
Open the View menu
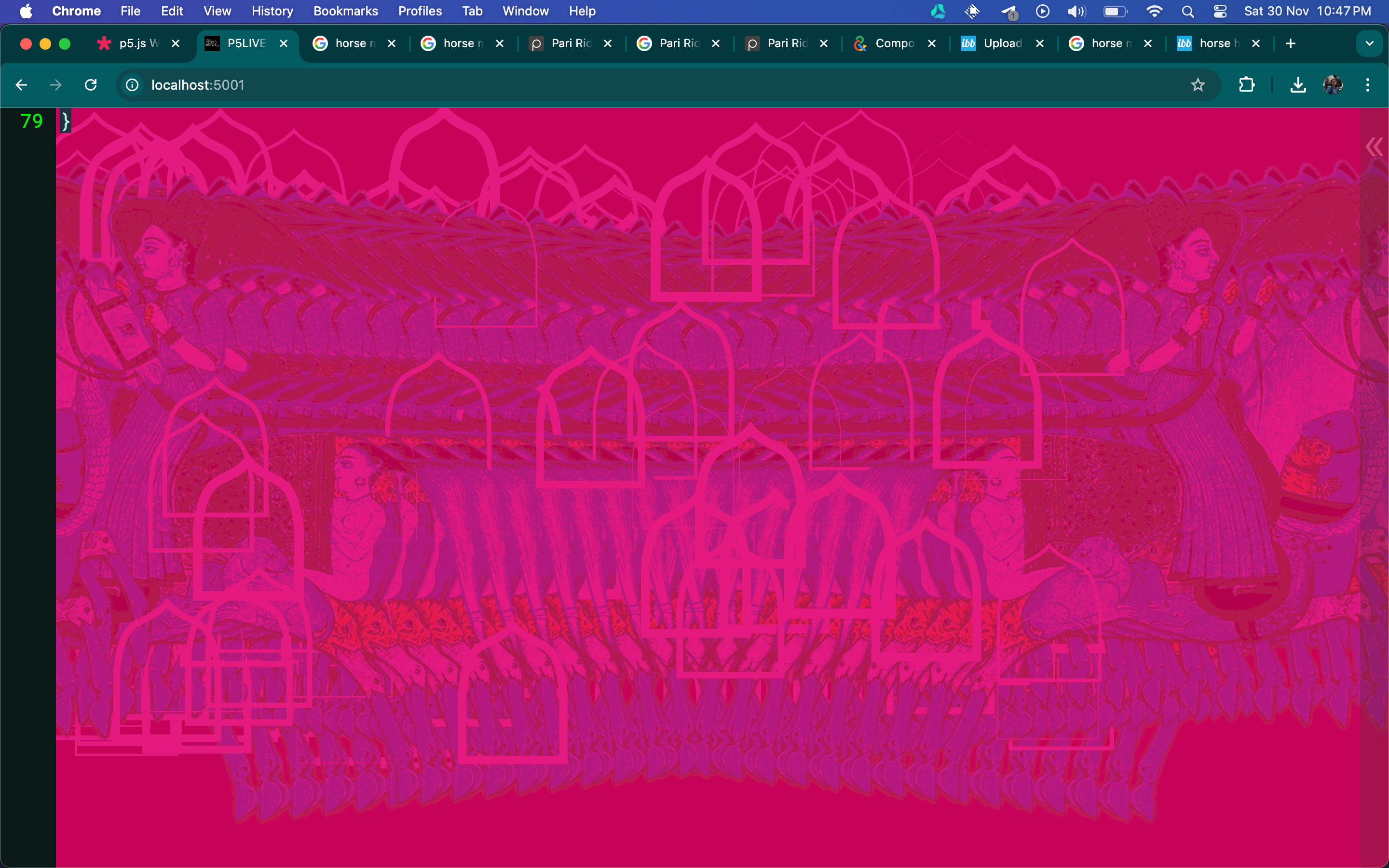(217, 11)
